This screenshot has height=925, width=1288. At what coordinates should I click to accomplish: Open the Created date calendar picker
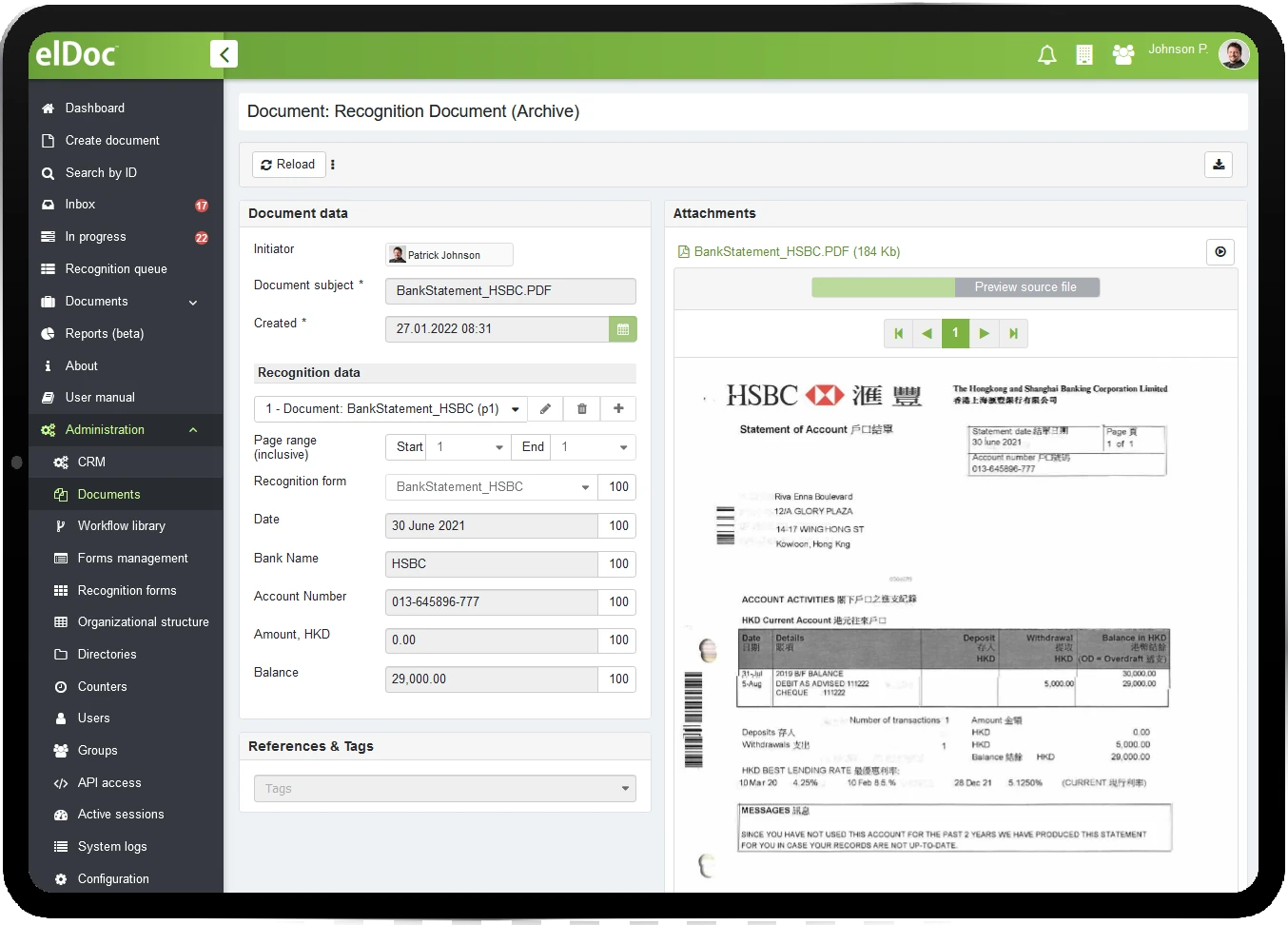click(623, 329)
